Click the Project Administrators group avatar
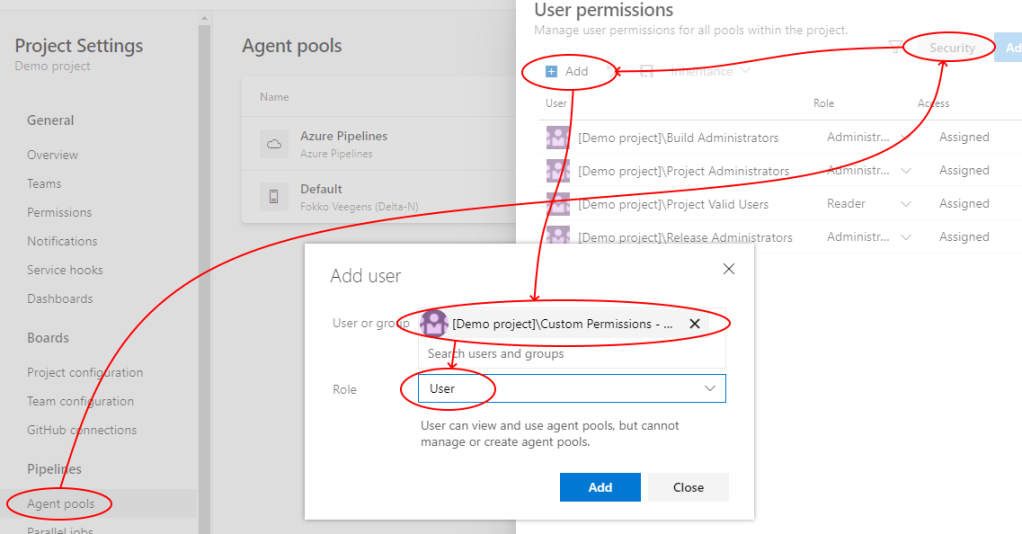 [x=558, y=170]
